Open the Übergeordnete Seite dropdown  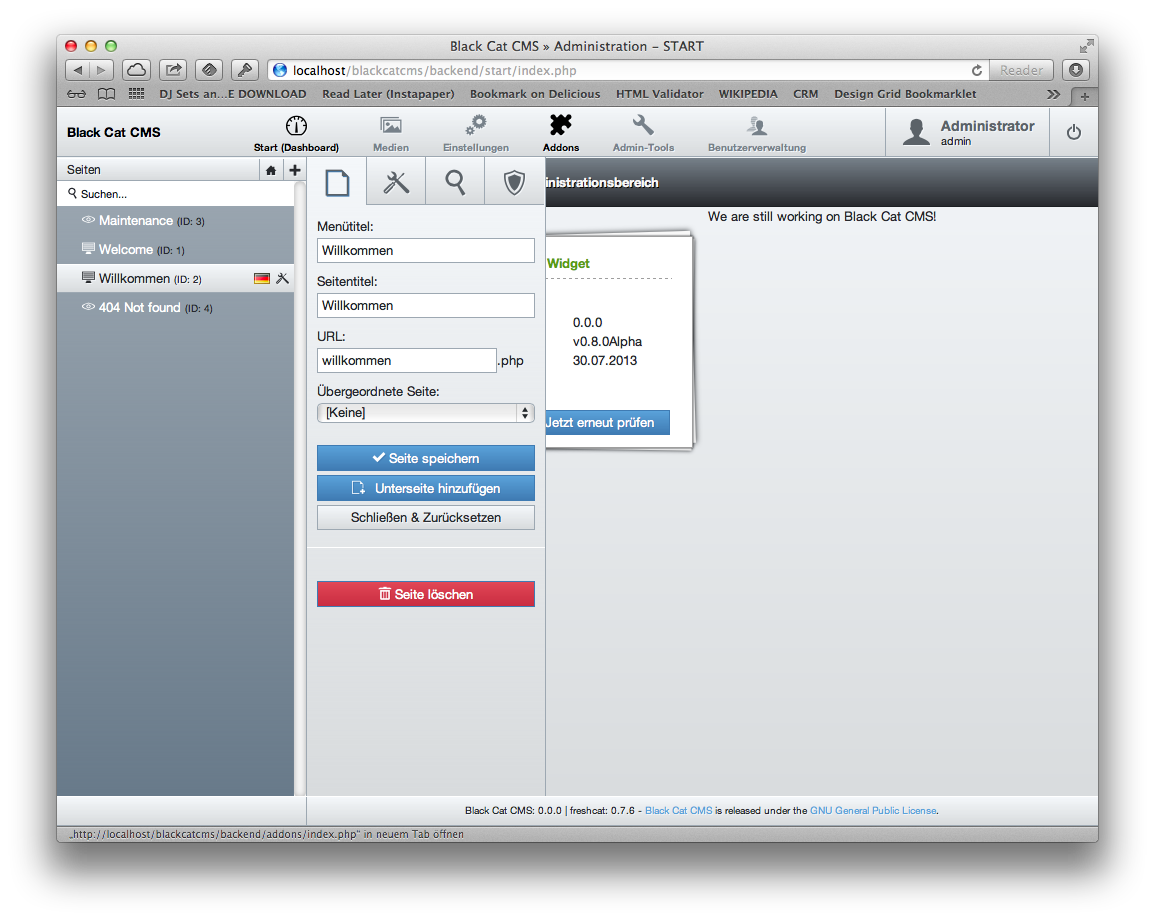(x=426, y=413)
